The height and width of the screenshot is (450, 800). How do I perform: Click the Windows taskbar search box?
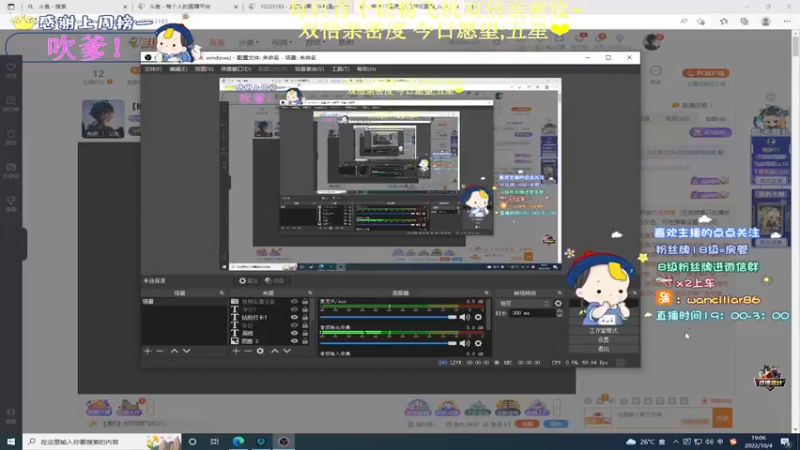[x=102, y=441]
